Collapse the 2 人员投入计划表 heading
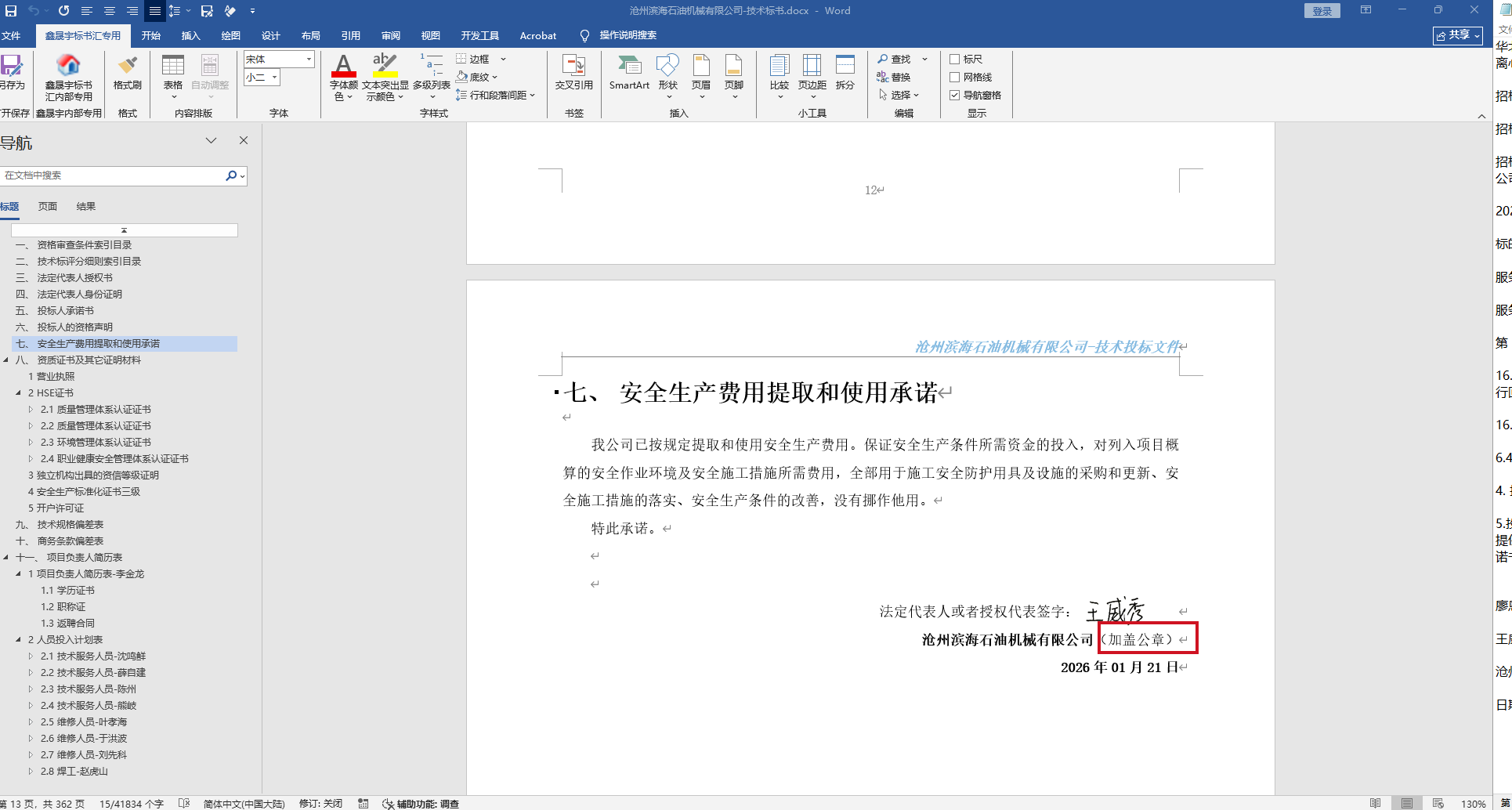1512x810 pixels. [x=19, y=640]
